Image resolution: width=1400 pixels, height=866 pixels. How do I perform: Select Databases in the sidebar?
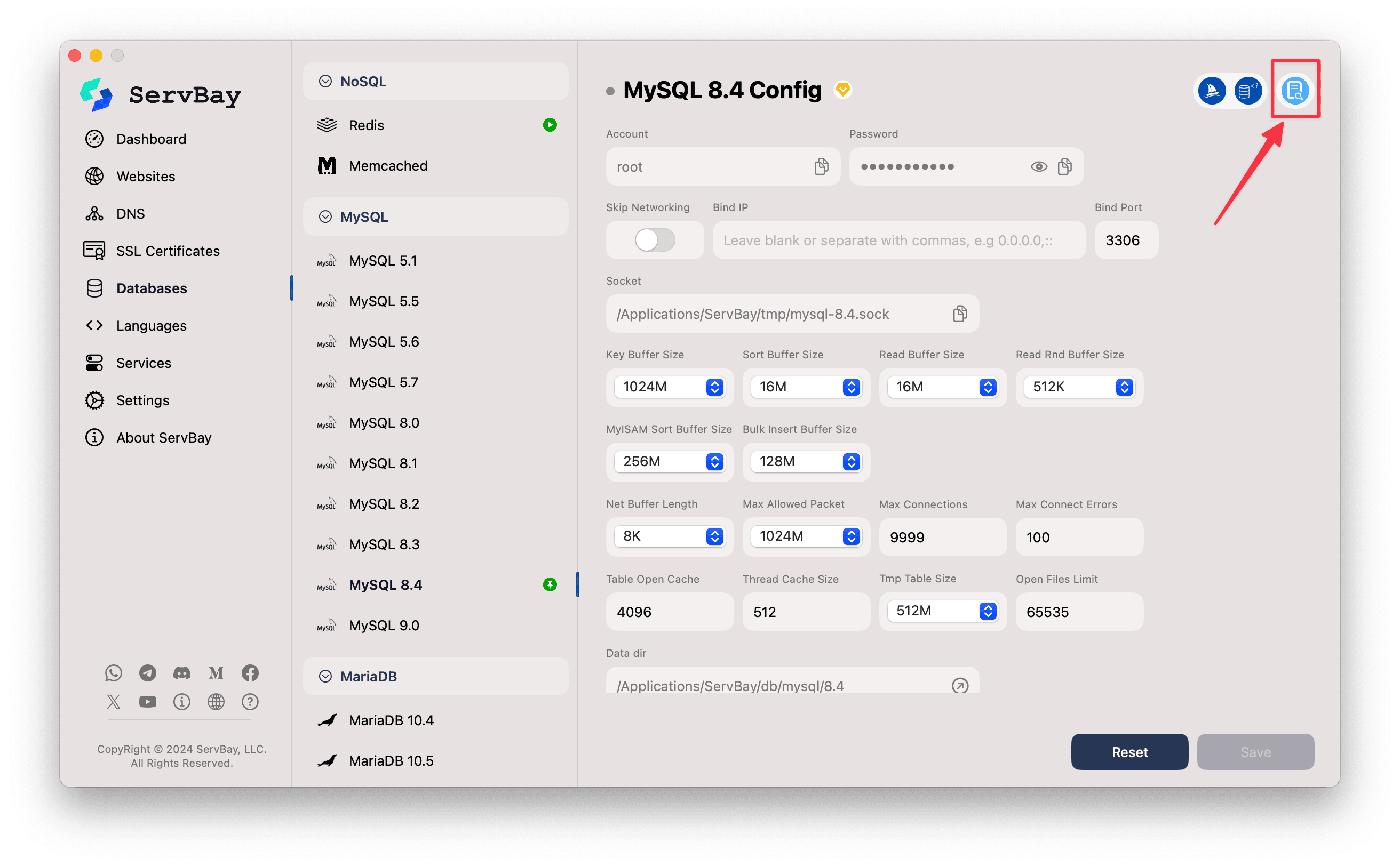152,288
